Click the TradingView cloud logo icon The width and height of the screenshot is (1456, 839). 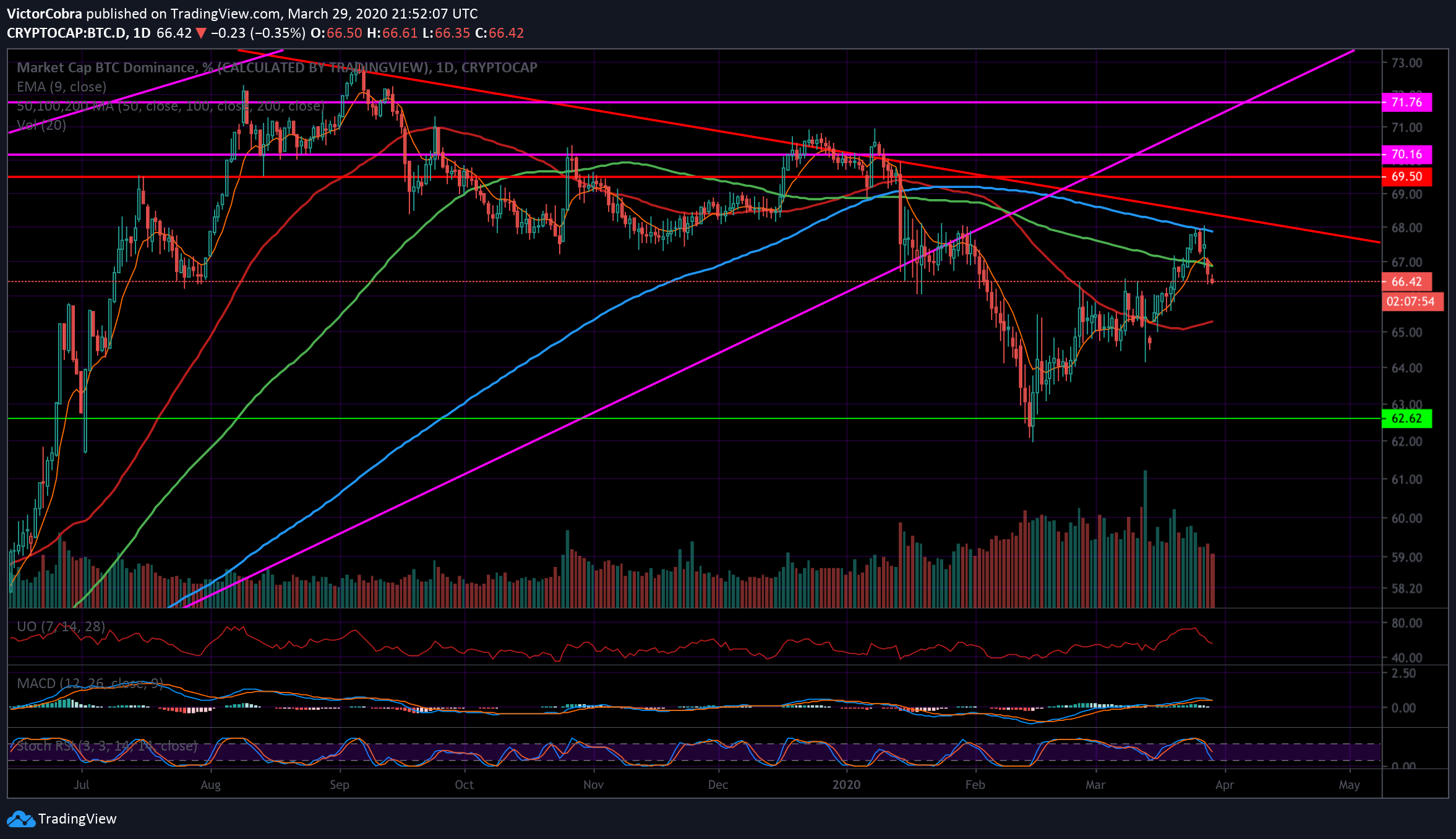click(x=21, y=819)
